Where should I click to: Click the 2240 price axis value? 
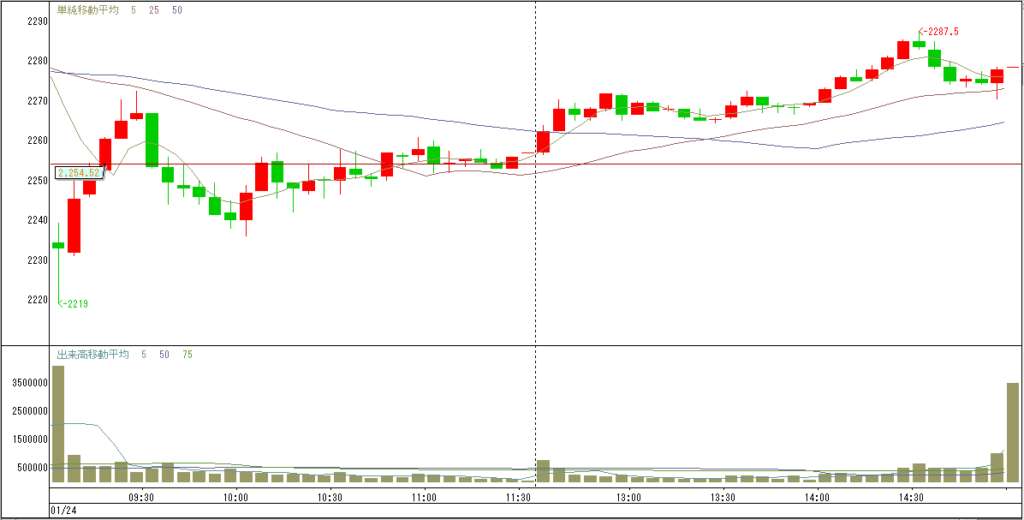point(38,220)
